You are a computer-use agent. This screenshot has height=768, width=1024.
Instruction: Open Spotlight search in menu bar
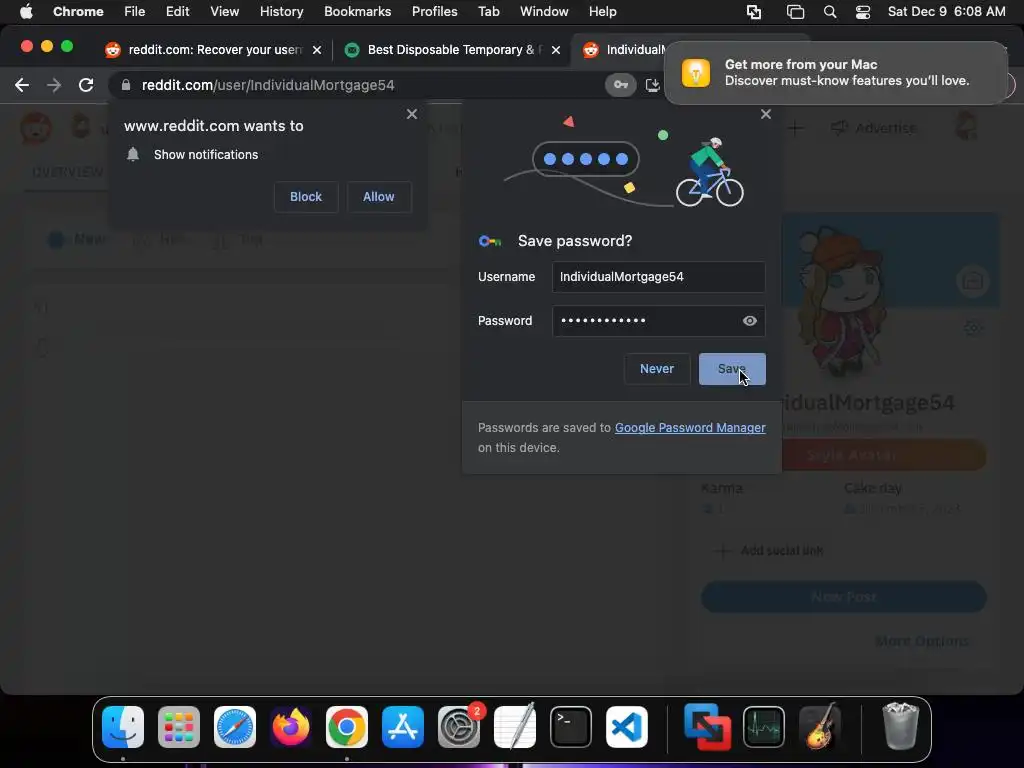(x=830, y=12)
